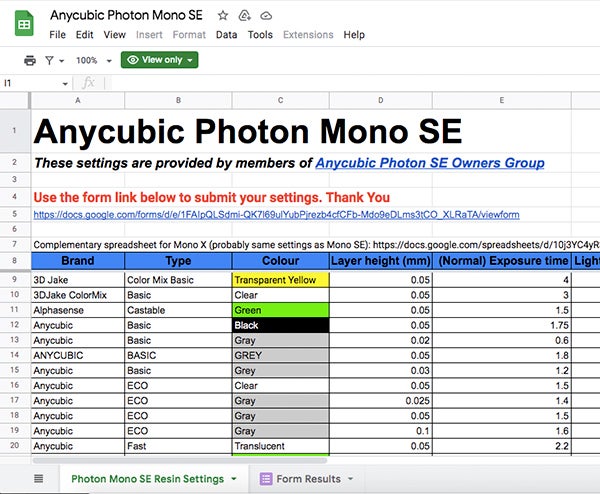Select column C header
The width and height of the screenshot is (600, 494).
pyautogui.click(x=280, y=100)
